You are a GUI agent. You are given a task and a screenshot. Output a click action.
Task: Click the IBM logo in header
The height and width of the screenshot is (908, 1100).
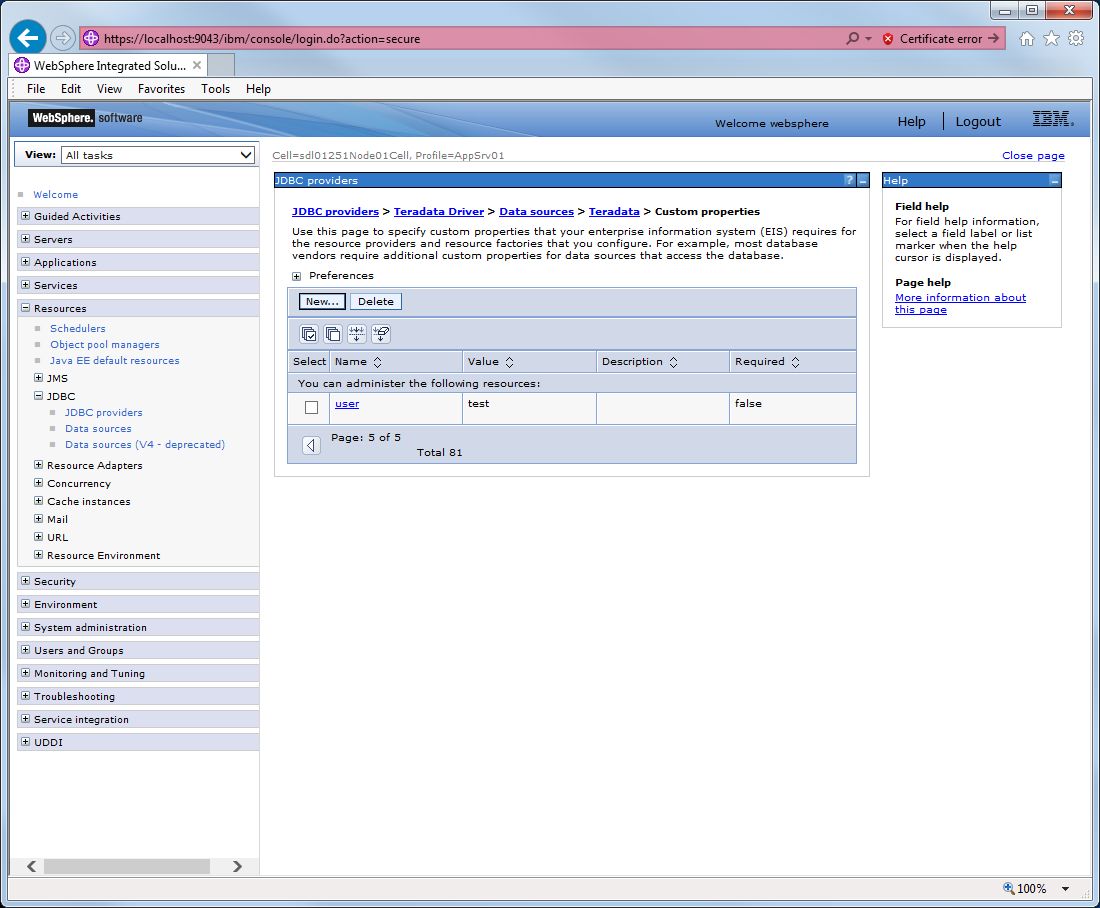[x=1053, y=119]
